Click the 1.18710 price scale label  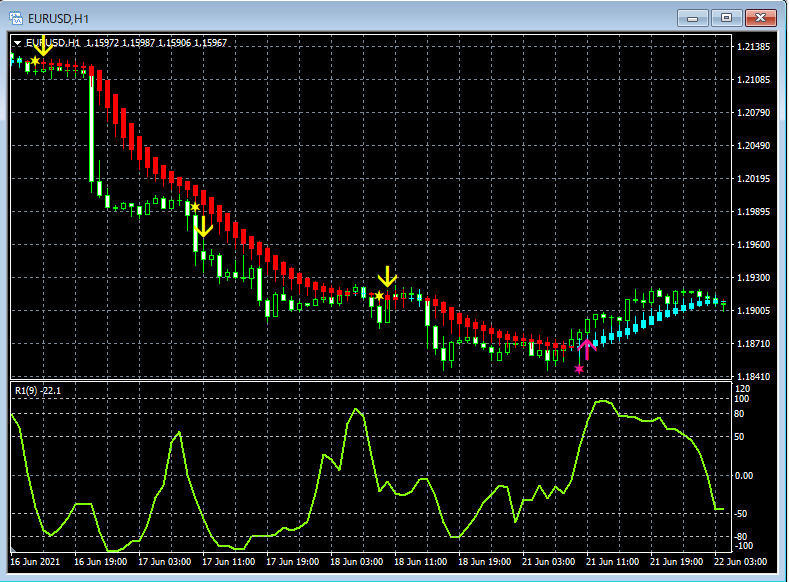tap(753, 344)
